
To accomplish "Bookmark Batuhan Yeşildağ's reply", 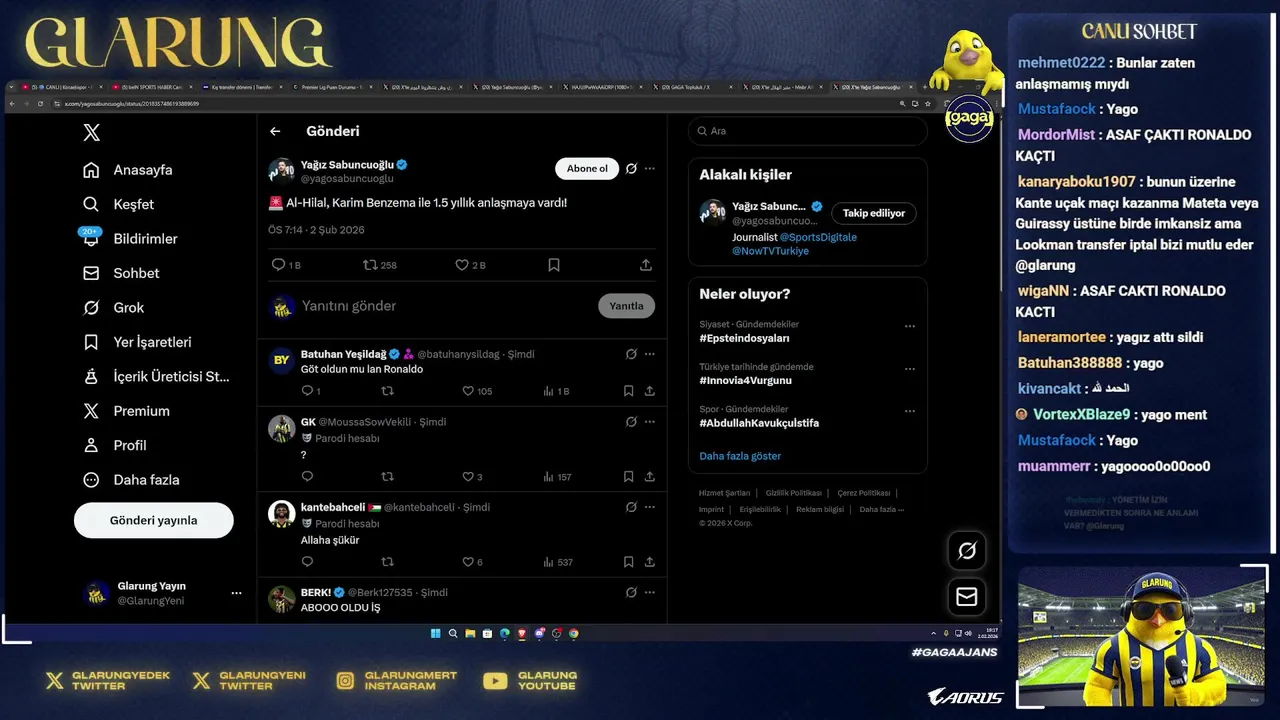I will (x=628, y=391).
